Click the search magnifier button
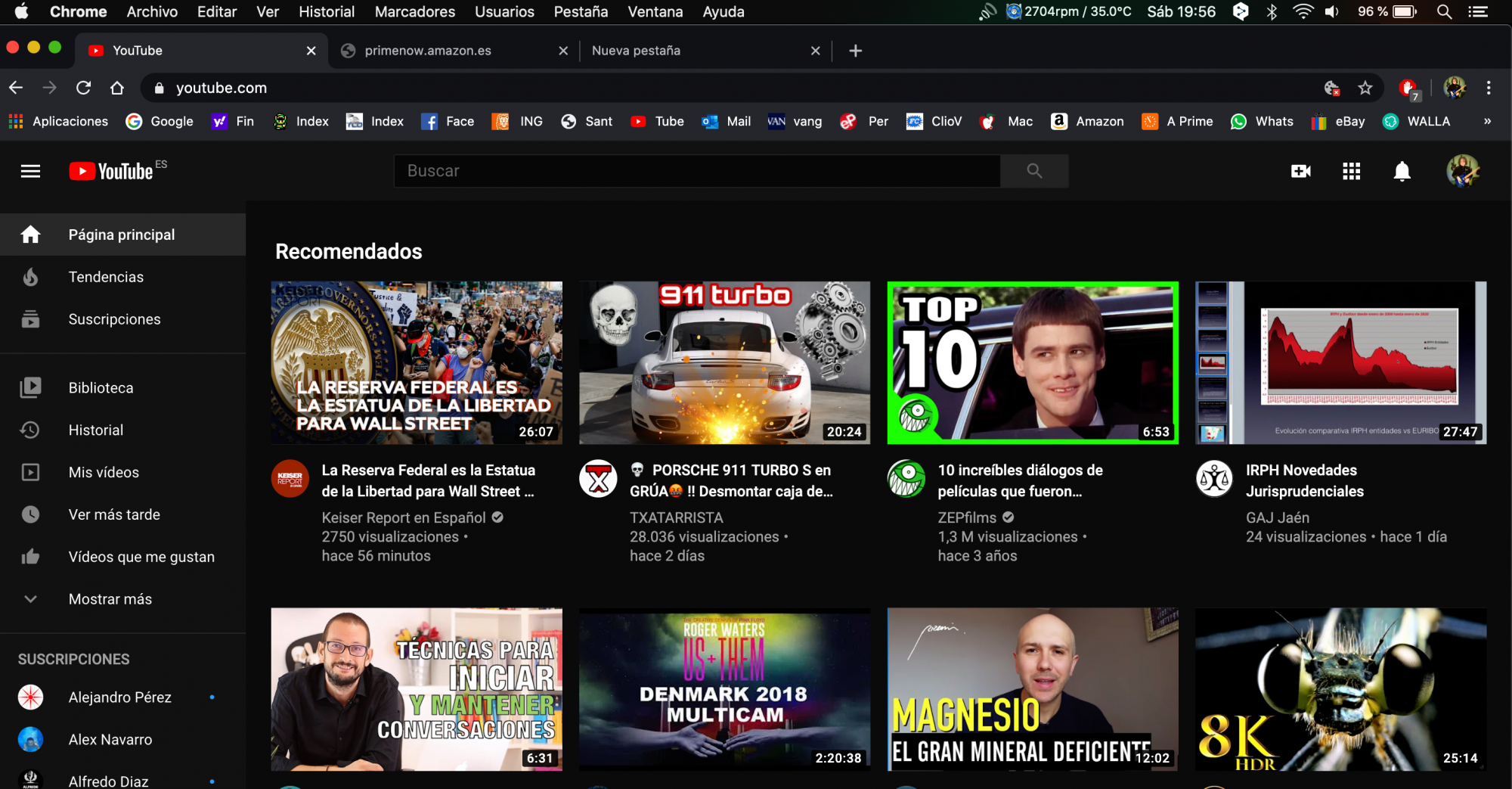 click(1034, 171)
